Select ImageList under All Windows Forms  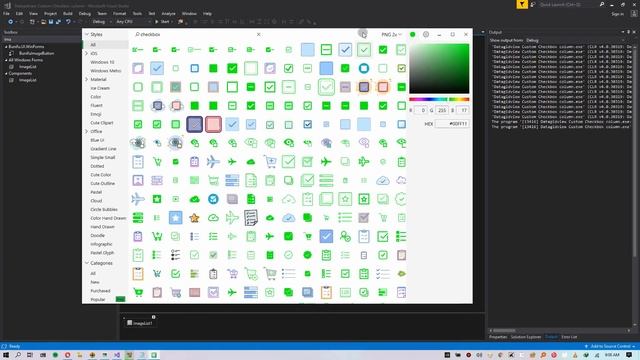pyautogui.click(x=28, y=67)
